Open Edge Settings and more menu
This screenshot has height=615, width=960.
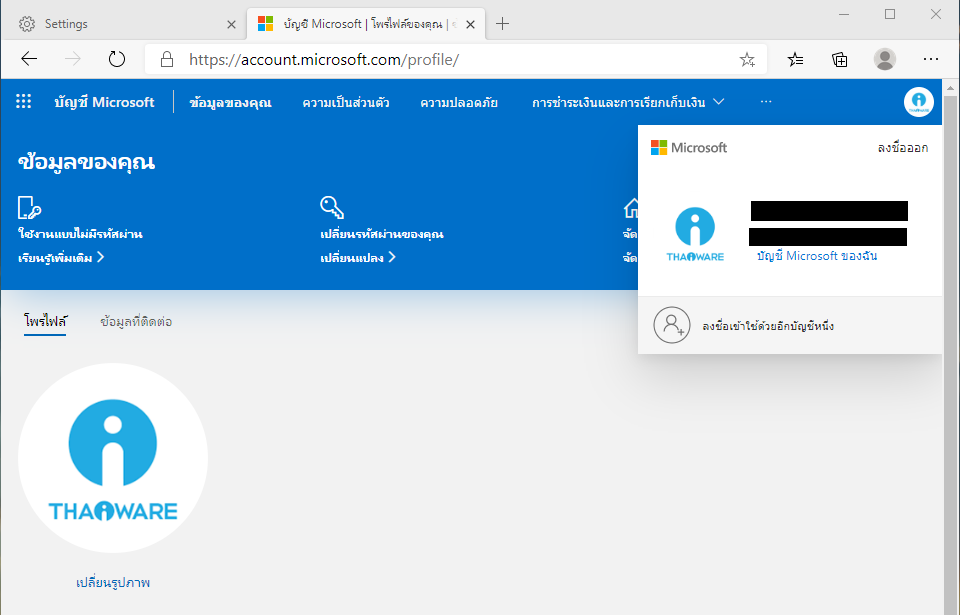pyautogui.click(x=931, y=59)
